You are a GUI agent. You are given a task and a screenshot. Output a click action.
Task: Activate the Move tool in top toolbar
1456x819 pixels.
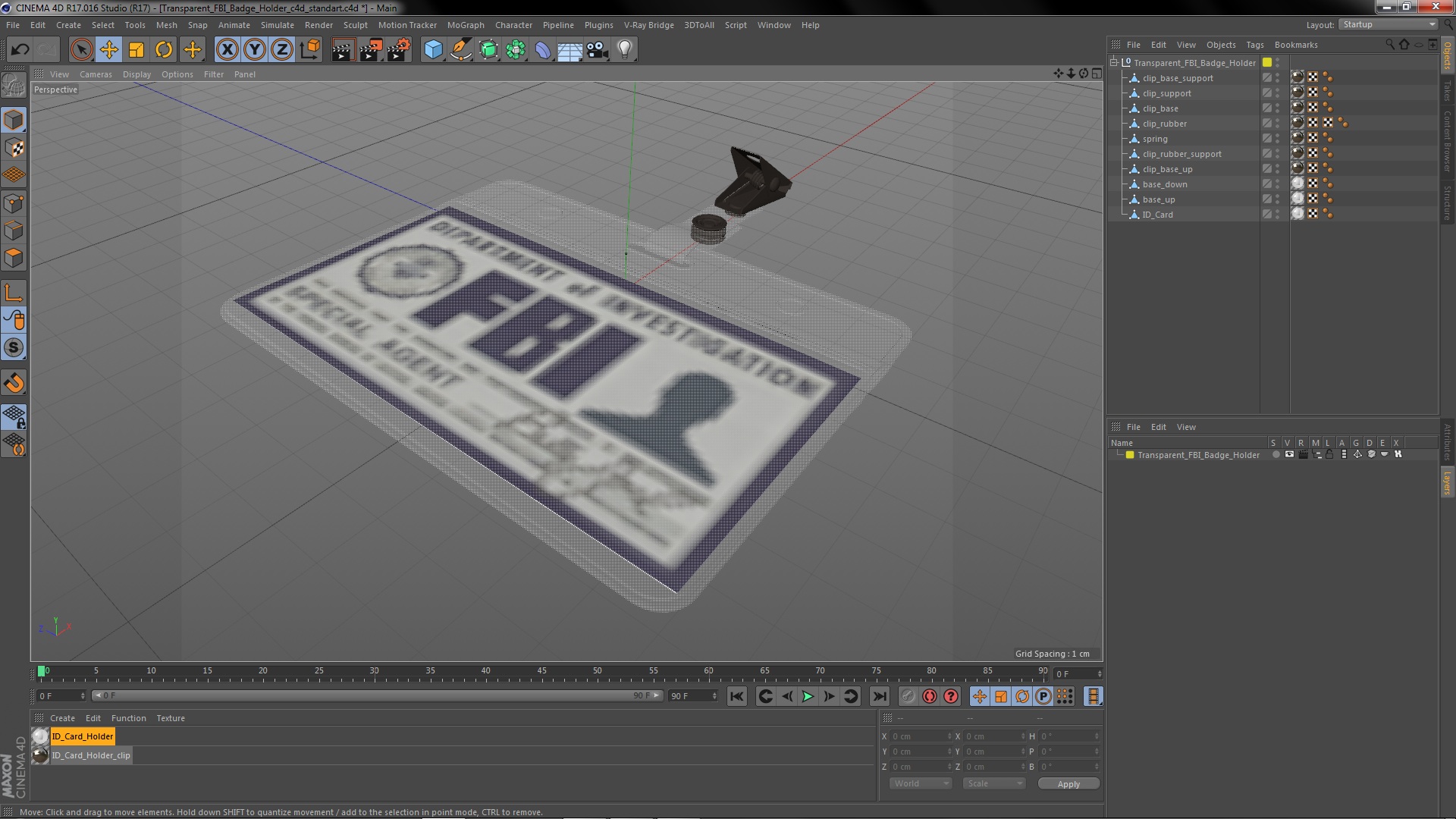tap(108, 50)
